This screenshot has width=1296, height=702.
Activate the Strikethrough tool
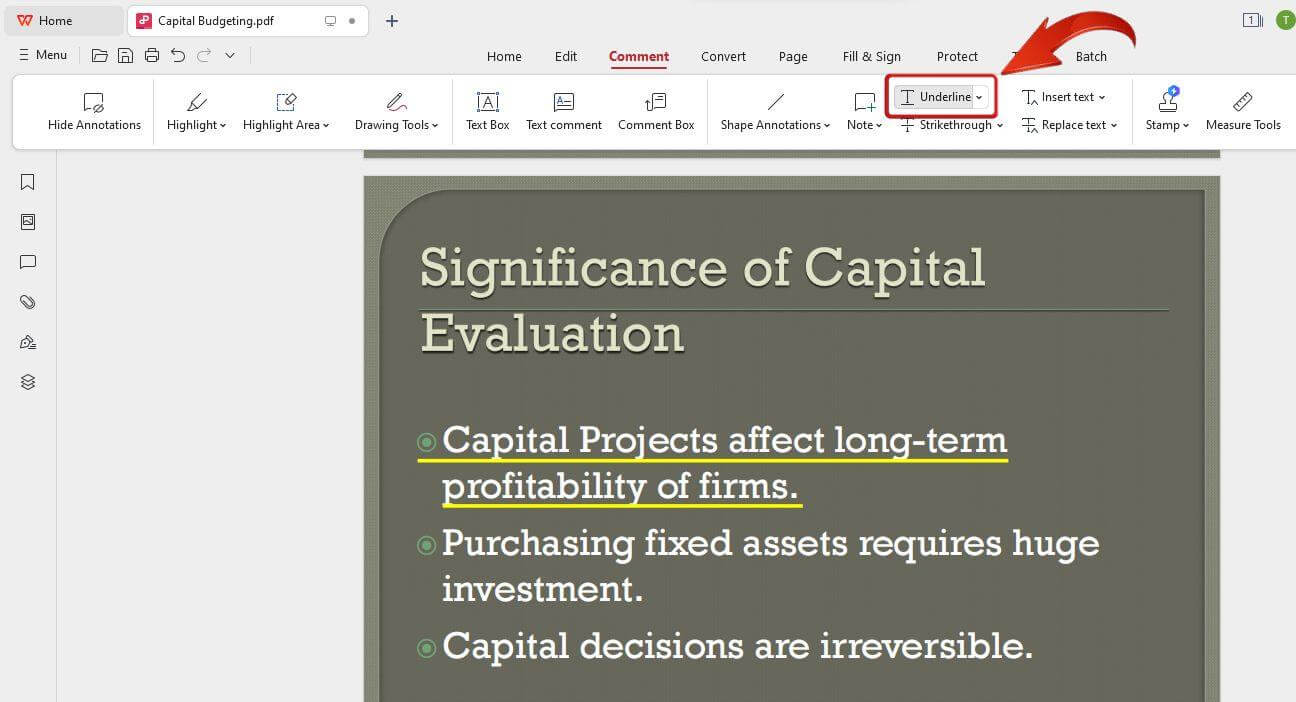coord(946,125)
